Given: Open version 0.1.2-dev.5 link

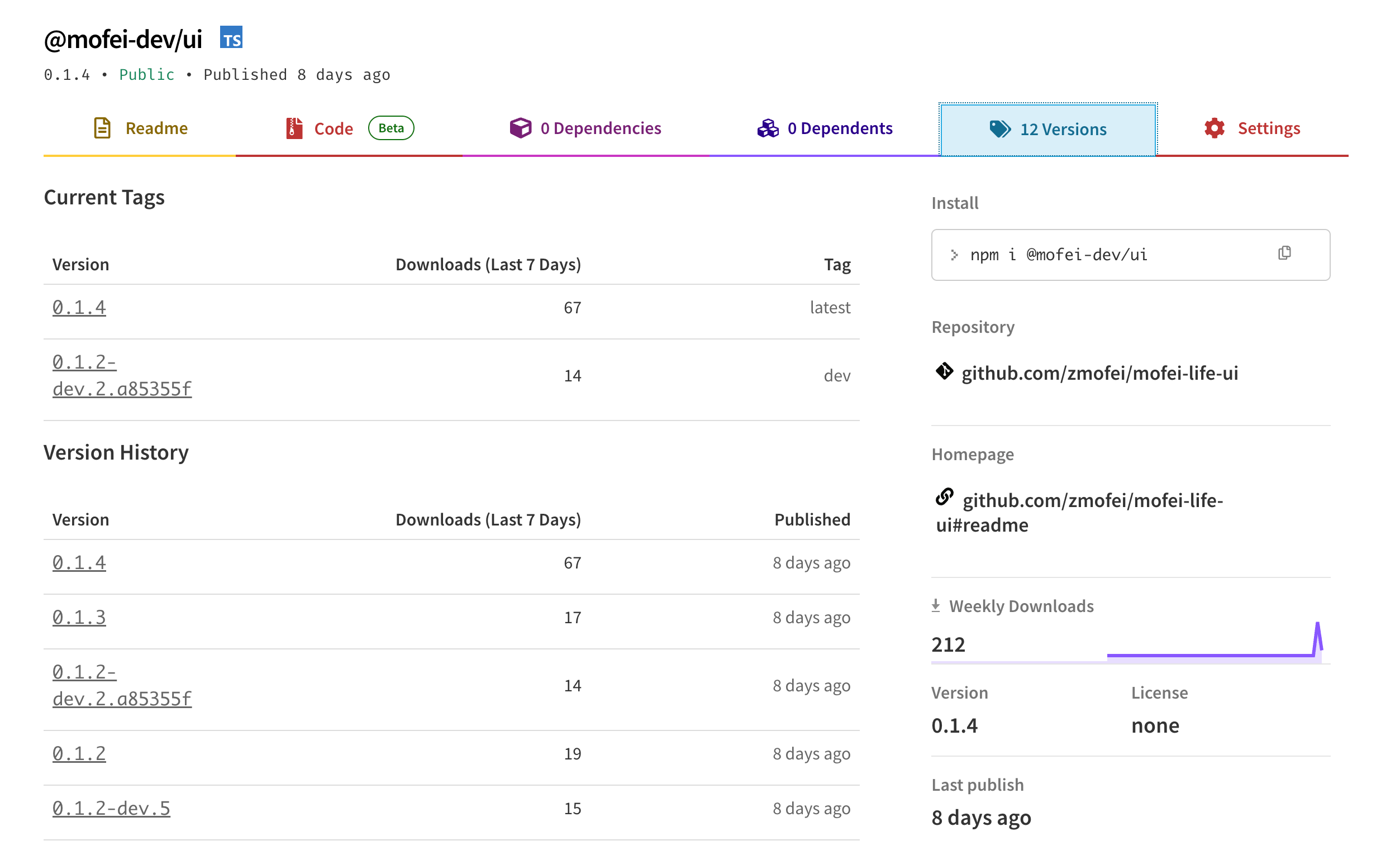Looking at the screenshot, I should tap(111, 808).
